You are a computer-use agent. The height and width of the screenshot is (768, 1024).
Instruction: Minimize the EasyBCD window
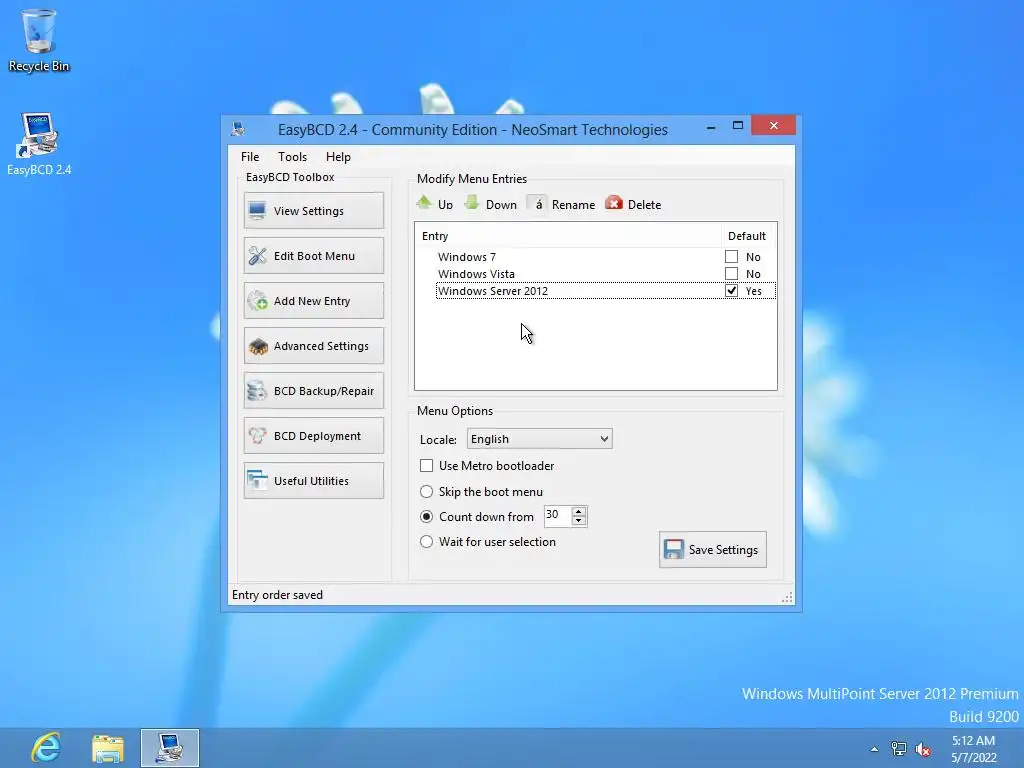[x=711, y=126]
